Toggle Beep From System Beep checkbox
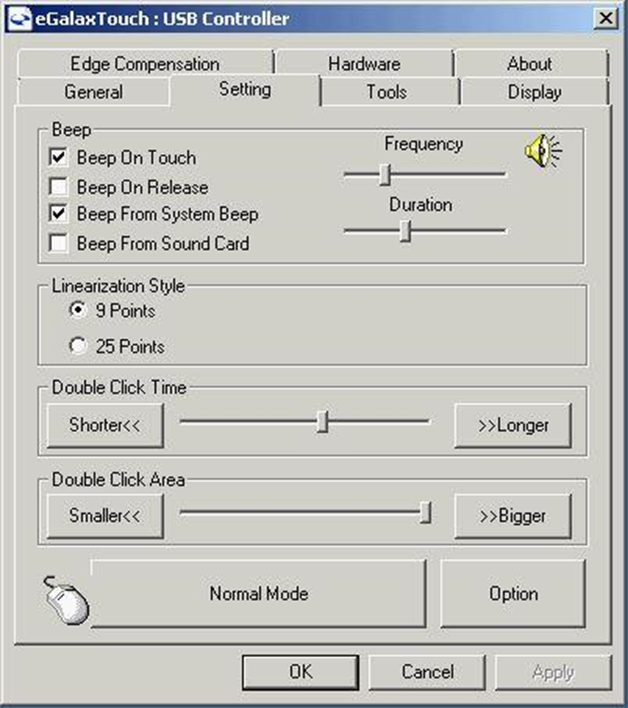Screen dimensions: 628x708 59,214
